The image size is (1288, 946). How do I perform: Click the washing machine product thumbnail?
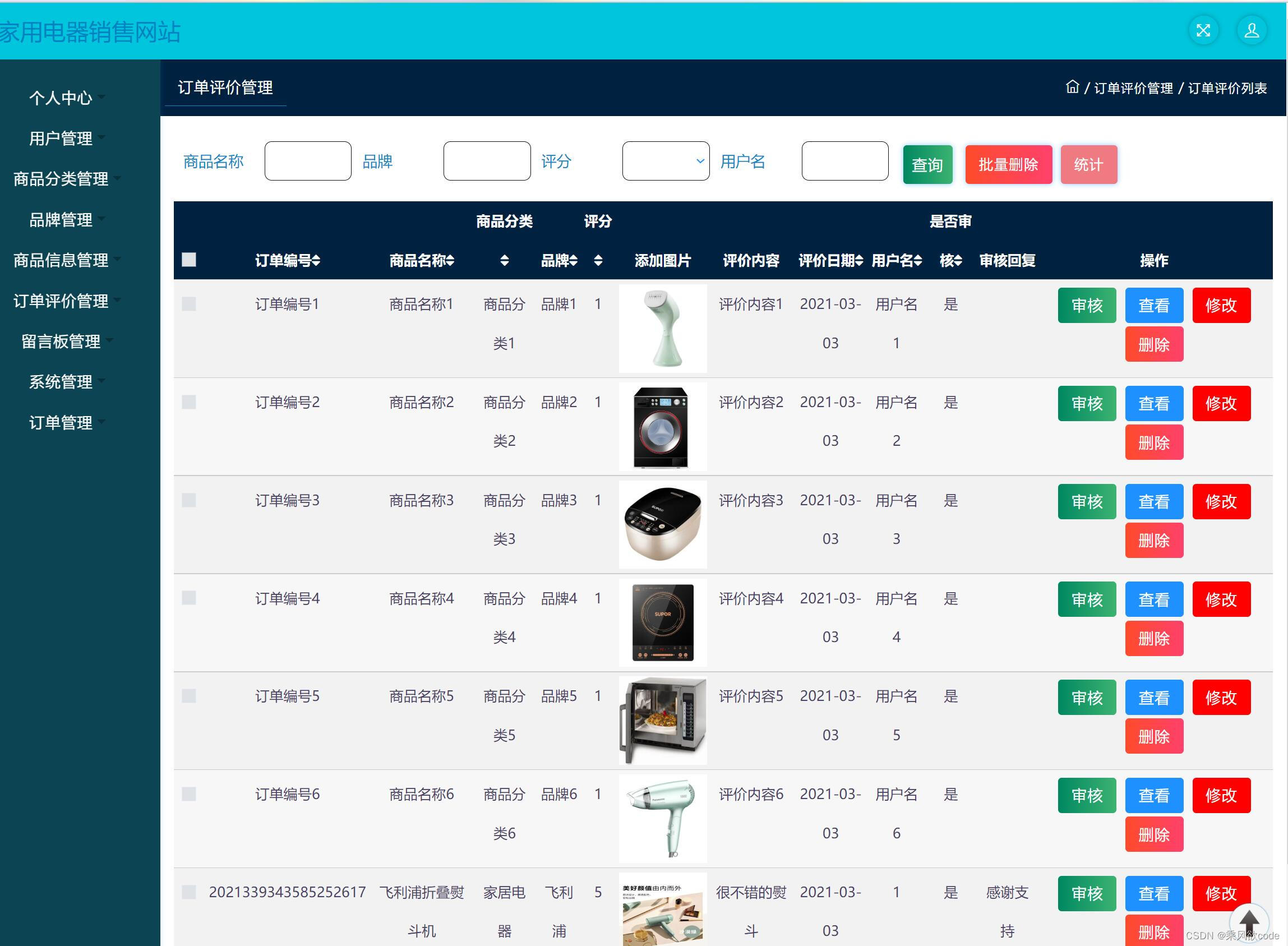point(662,427)
